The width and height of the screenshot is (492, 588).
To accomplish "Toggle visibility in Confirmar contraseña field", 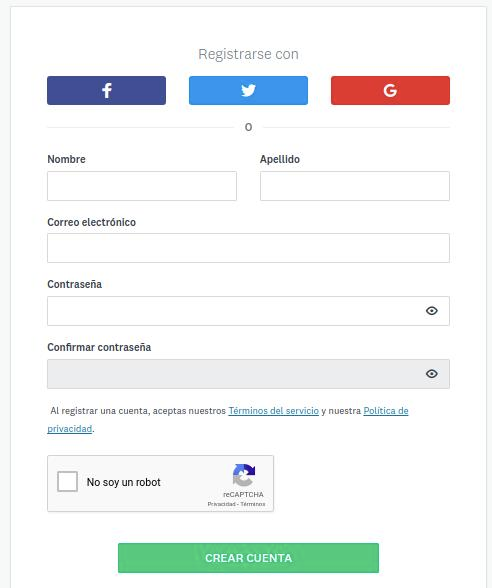I will click(x=432, y=374).
